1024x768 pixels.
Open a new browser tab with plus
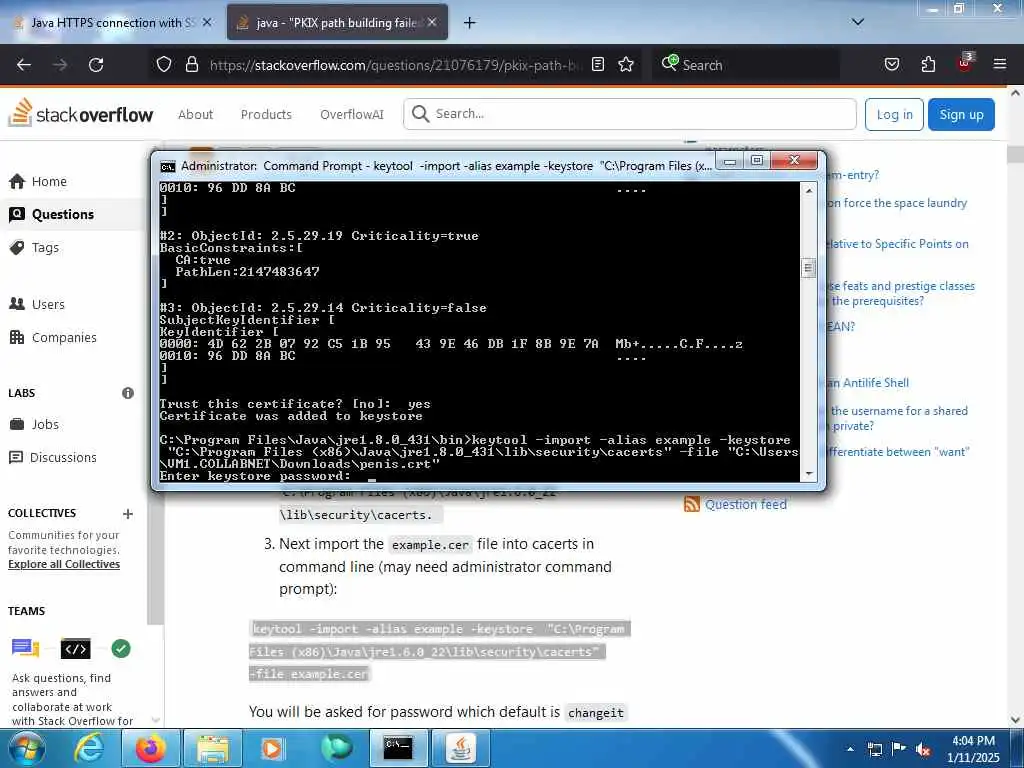(469, 23)
